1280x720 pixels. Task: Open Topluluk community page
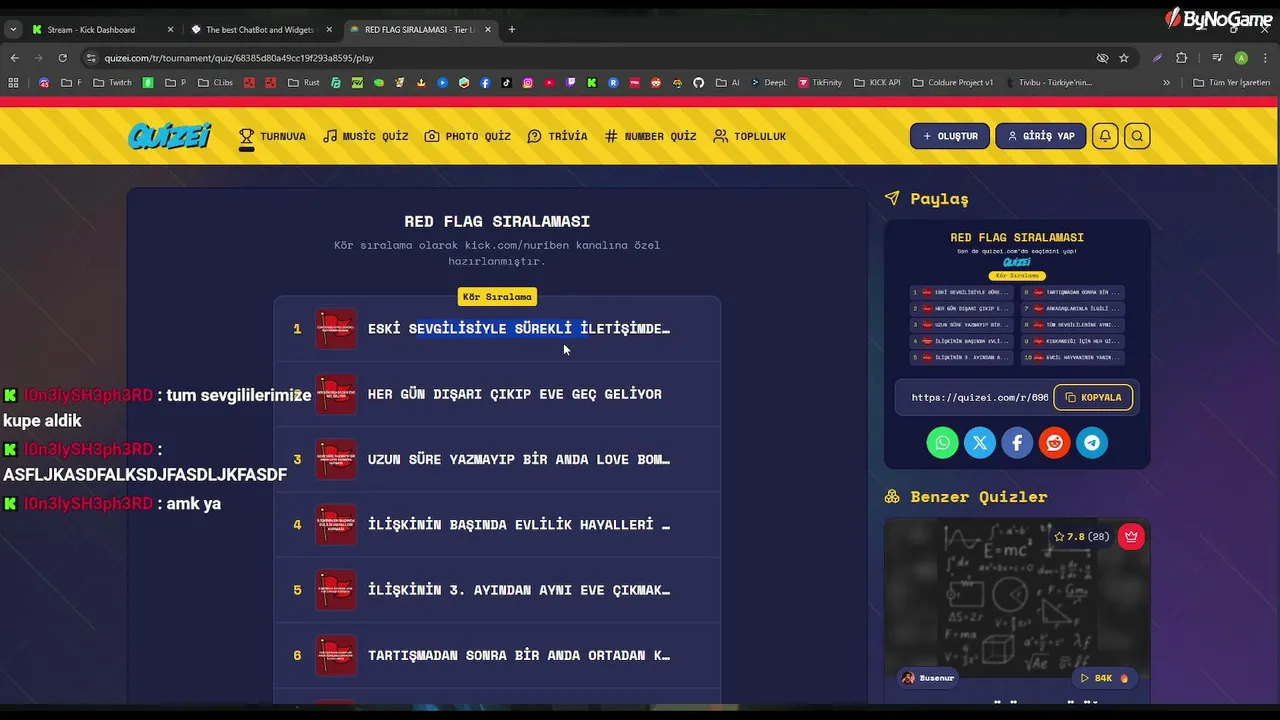tap(749, 136)
